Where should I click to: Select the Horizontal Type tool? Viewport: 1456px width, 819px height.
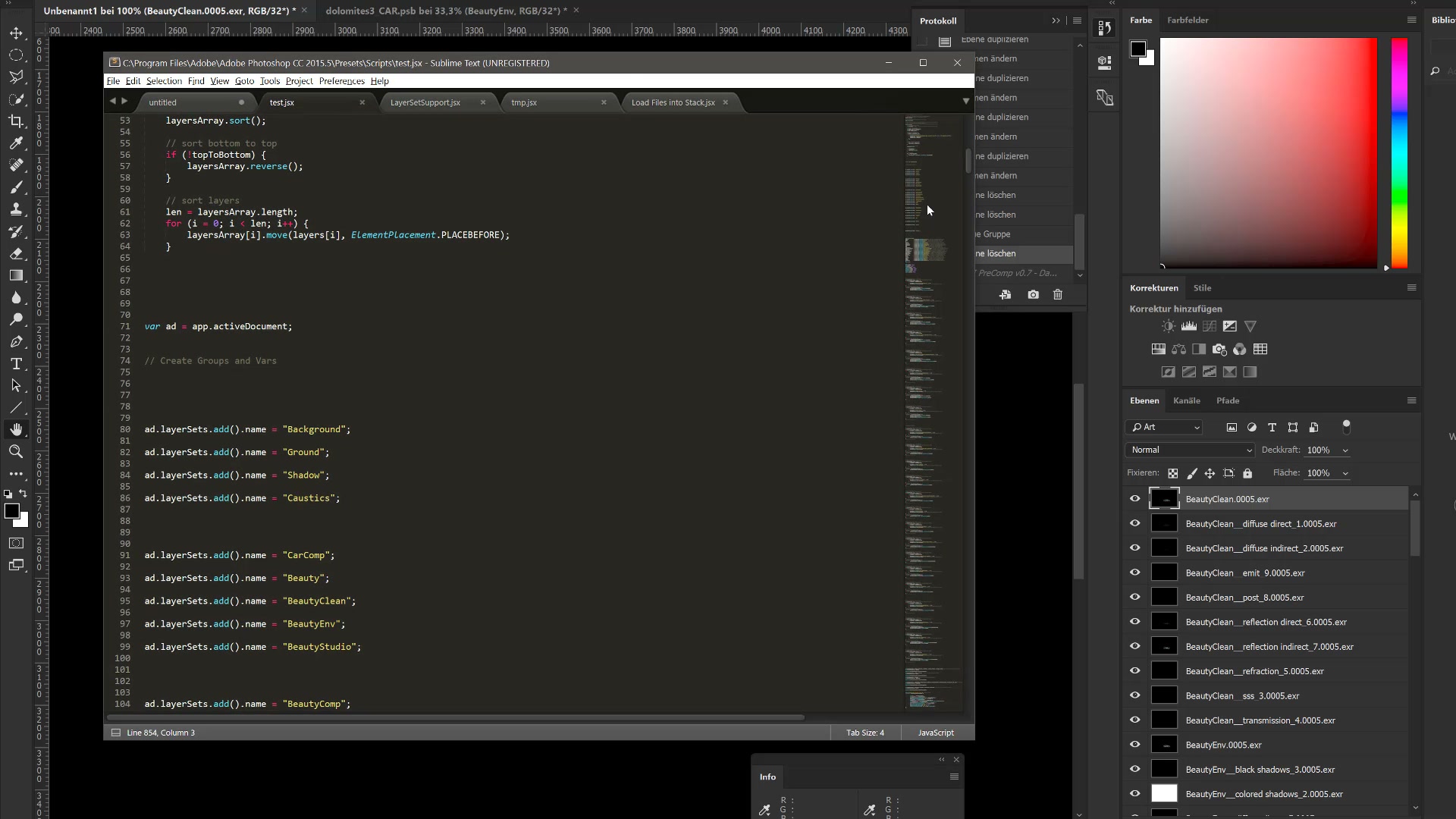pyautogui.click(x=16, y=363)
